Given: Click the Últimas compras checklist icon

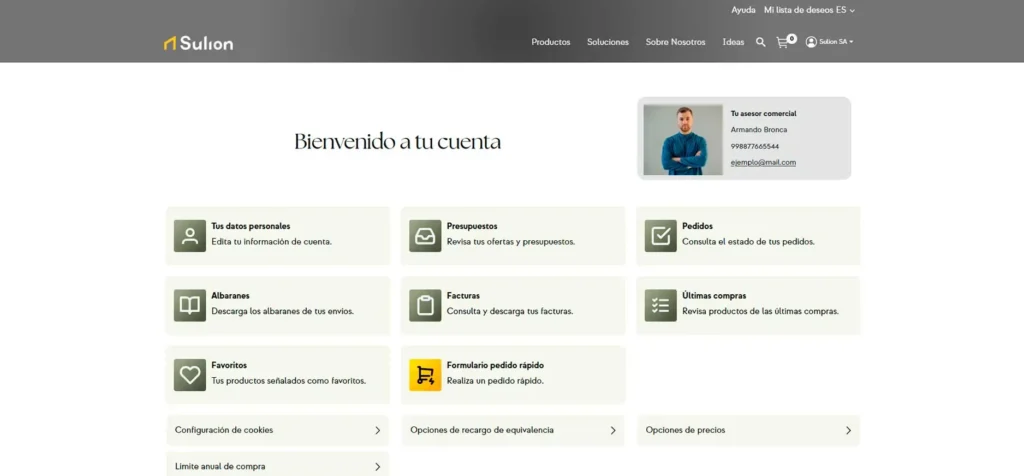Looking at the screenshot, I should pyautogui.click(x=661, y=306).
